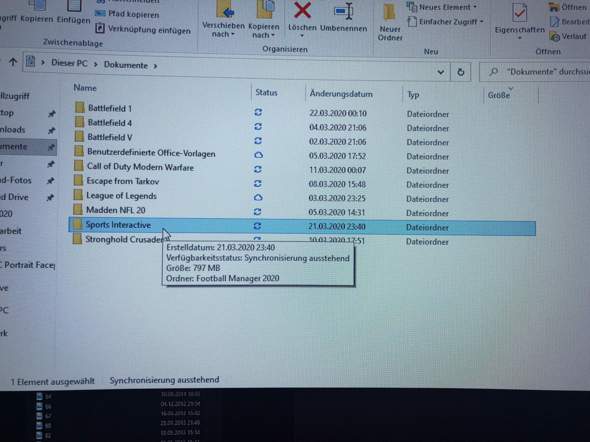Select the Battlefield 1 folder icon
Screen dimensions: 590x442
tap(80, 107)
